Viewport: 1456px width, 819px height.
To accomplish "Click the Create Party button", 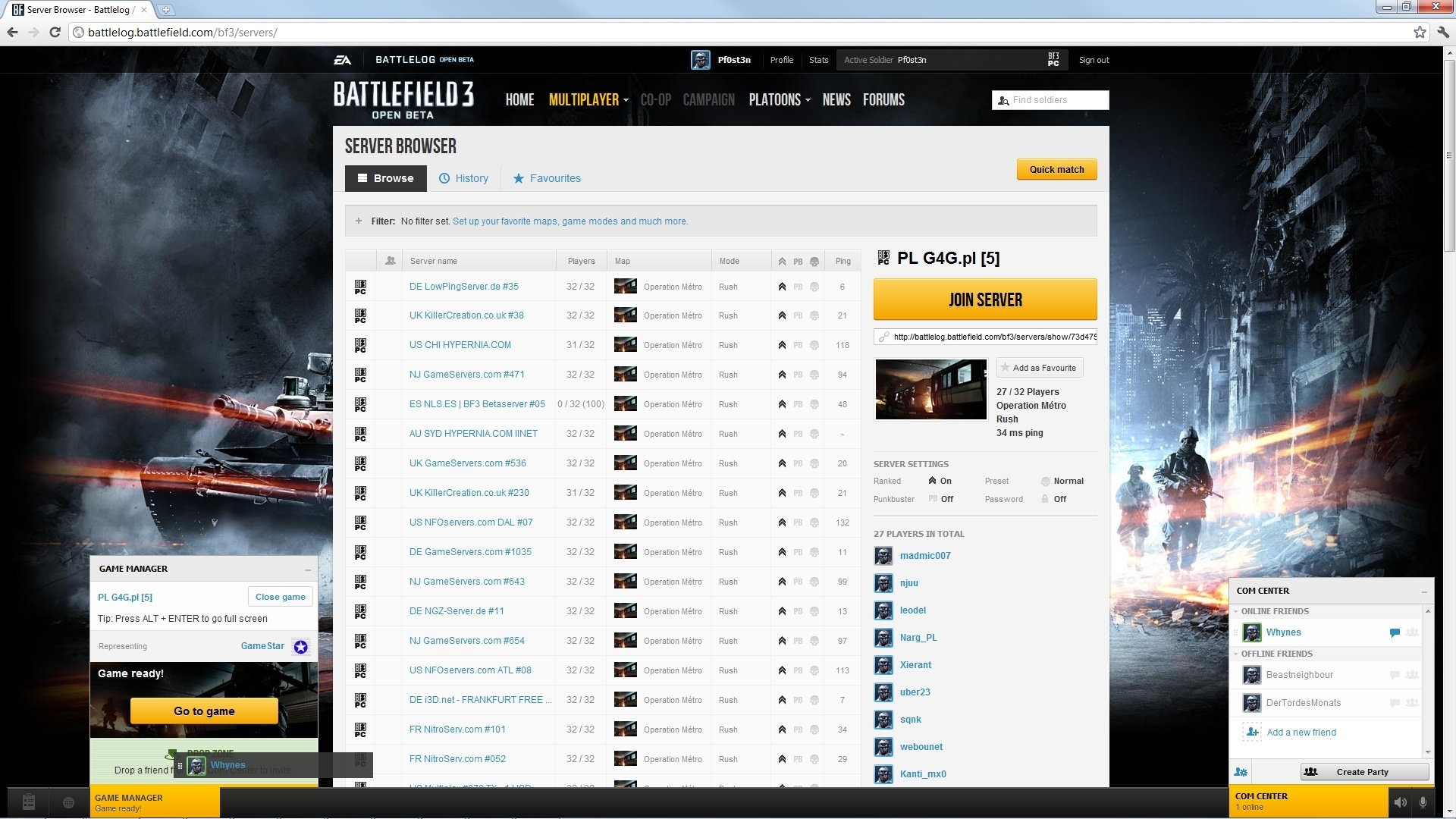I will [1365, 772].
